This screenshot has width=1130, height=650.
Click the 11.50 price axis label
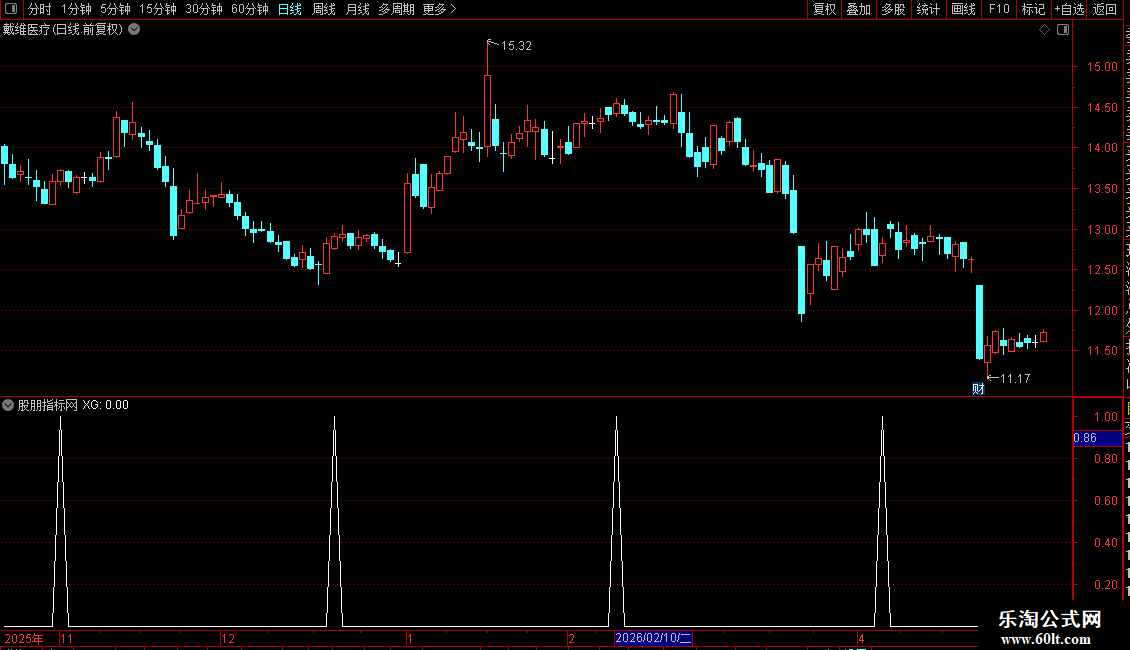point(1102,351)
